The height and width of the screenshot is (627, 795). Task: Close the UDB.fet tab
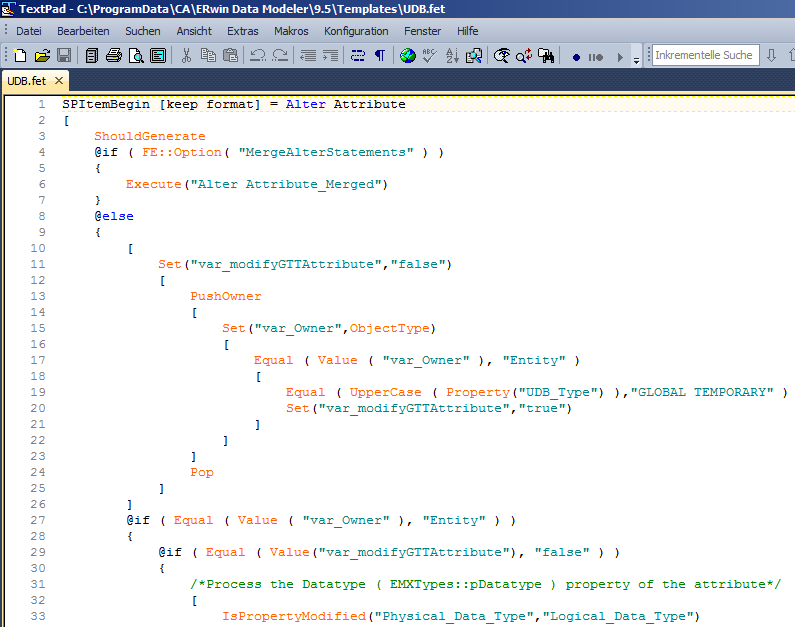tap(59, 81)
